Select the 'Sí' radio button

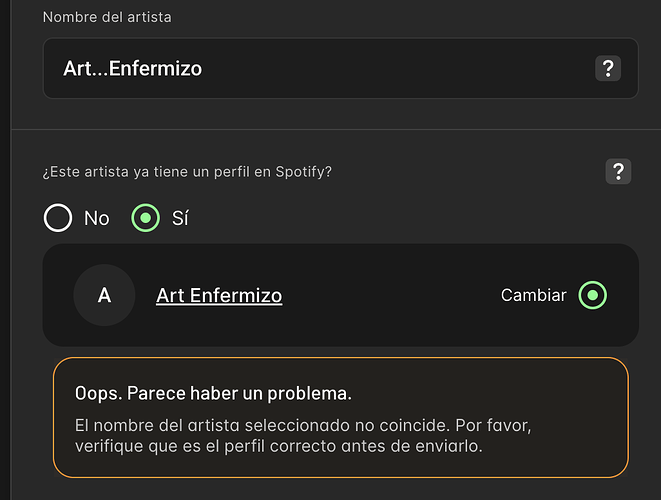point(146,217)
